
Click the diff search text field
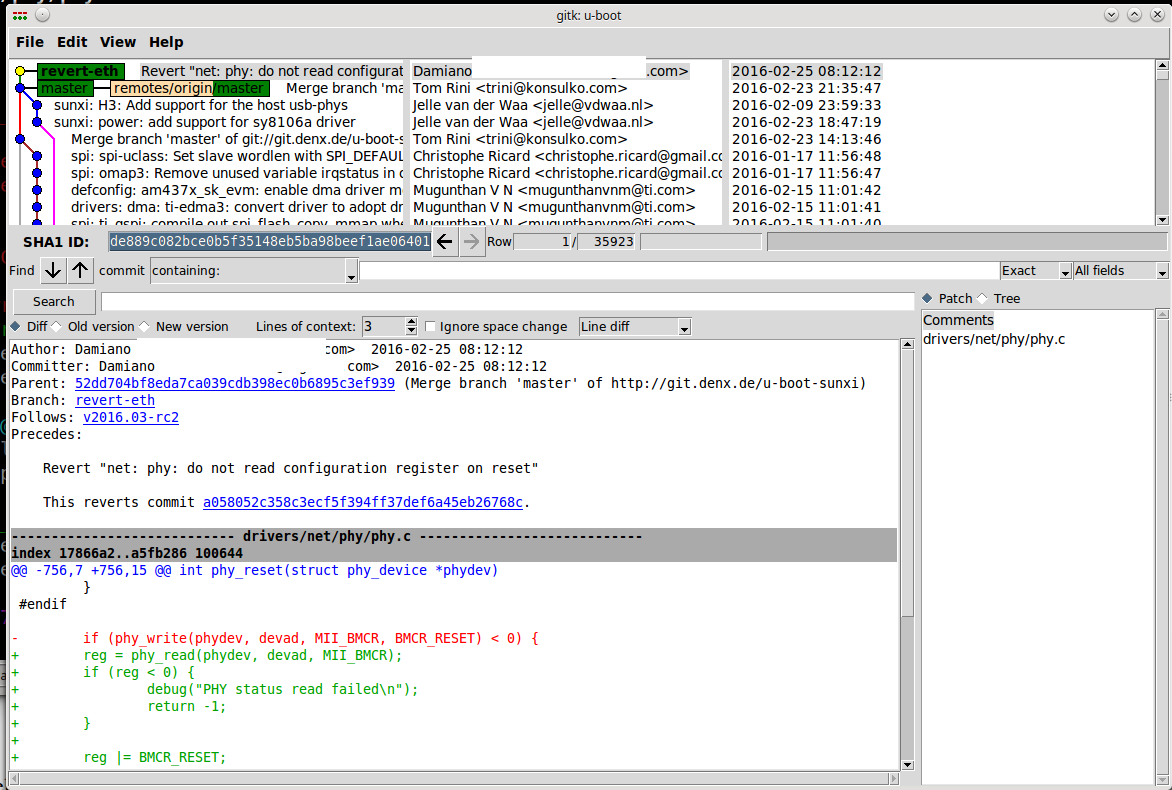click(x=508, y=301)
